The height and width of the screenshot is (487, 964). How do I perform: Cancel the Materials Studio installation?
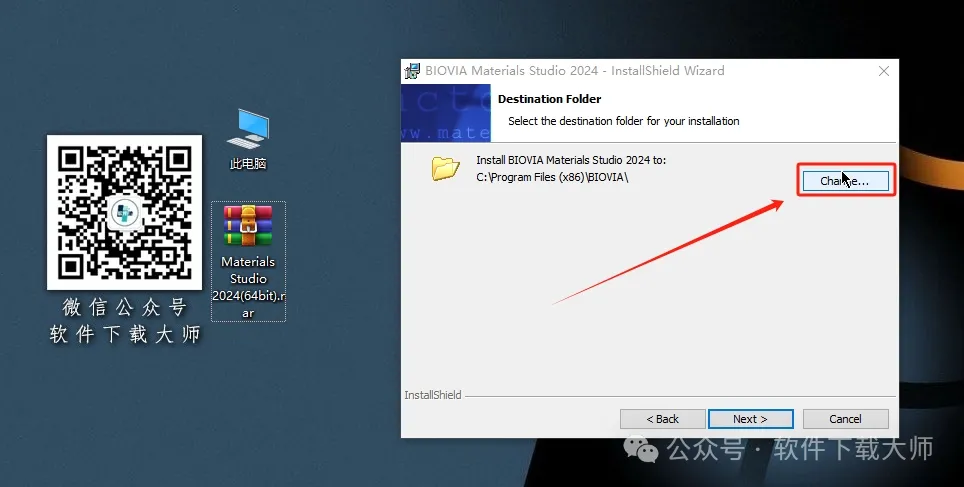[845, 419]
